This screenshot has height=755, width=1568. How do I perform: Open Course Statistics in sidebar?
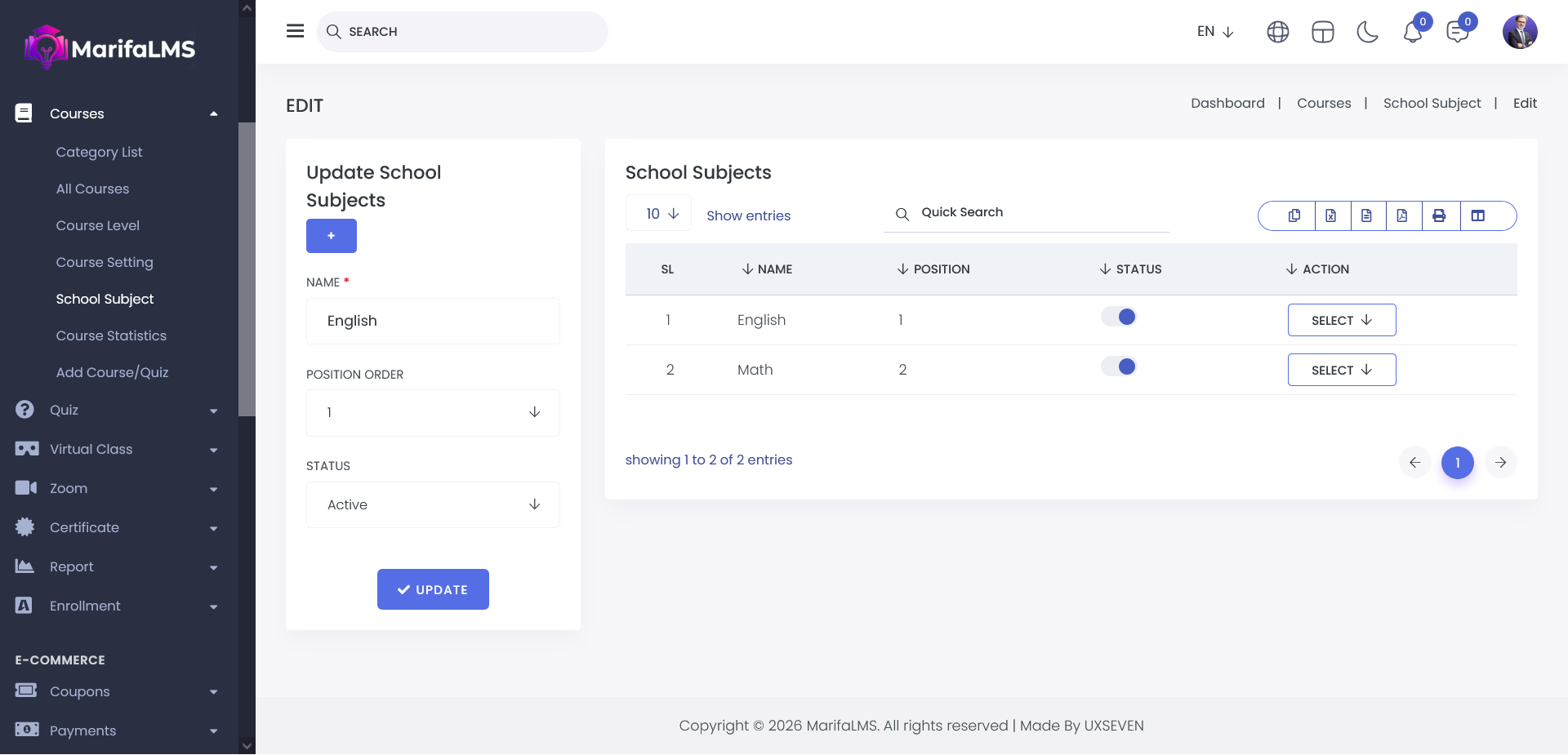111,335
